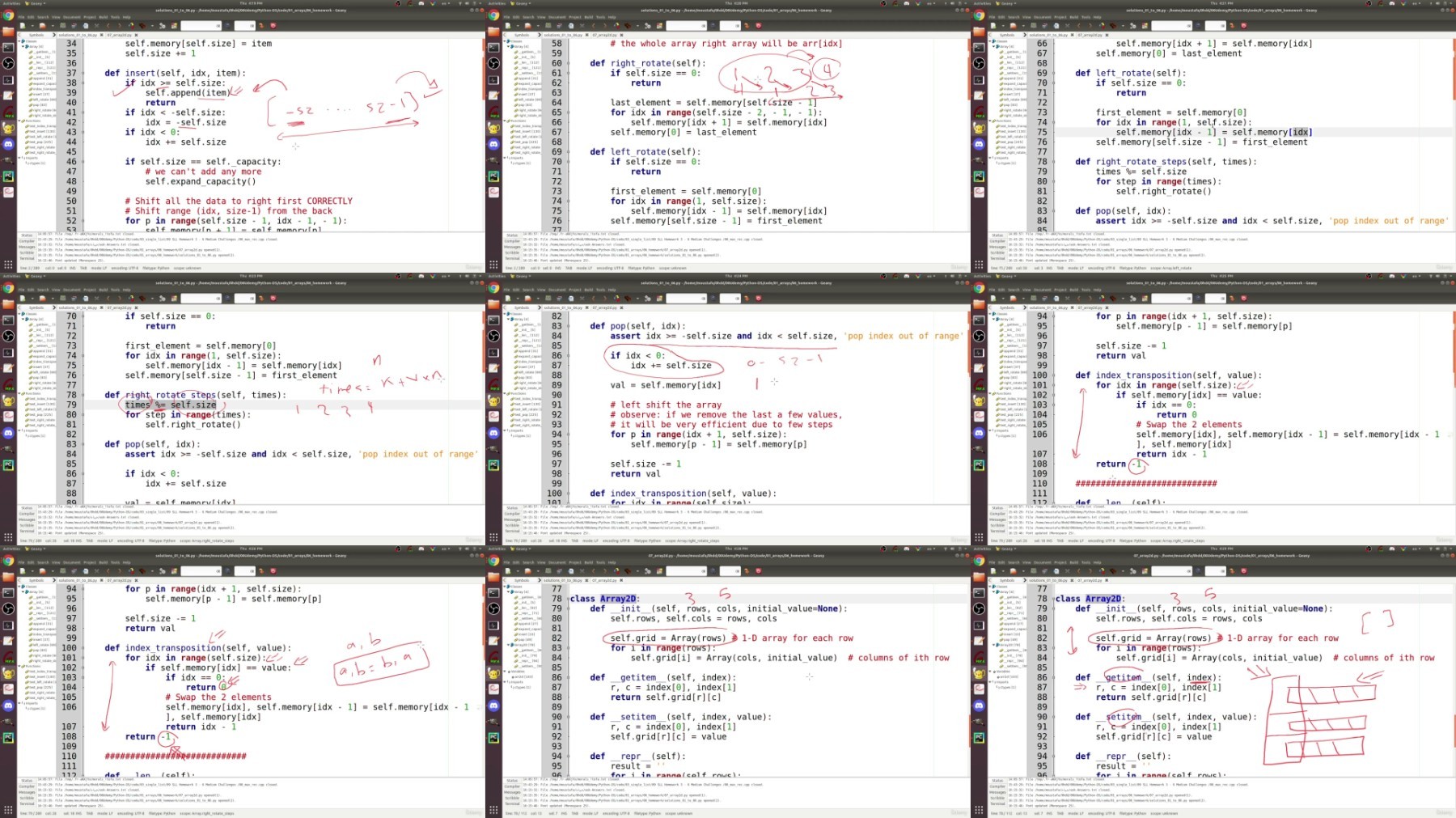Open Build menu in window starting at line 34
This screenshot has height=818, width=1456.
(103, 17)
